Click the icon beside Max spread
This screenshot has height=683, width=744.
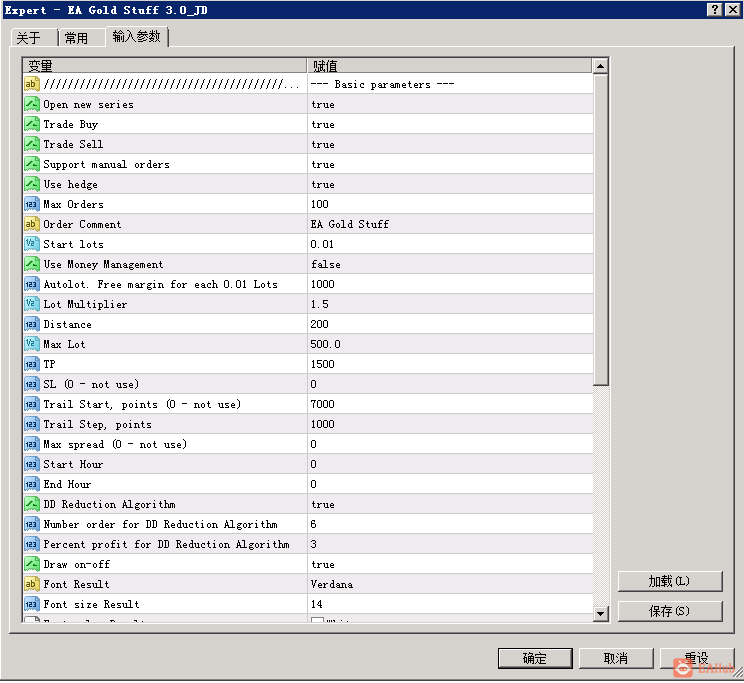pos(32,444)
